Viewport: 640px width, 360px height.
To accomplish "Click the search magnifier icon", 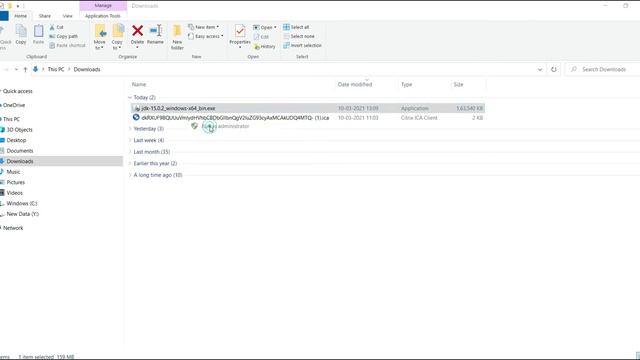I will 574,69.
